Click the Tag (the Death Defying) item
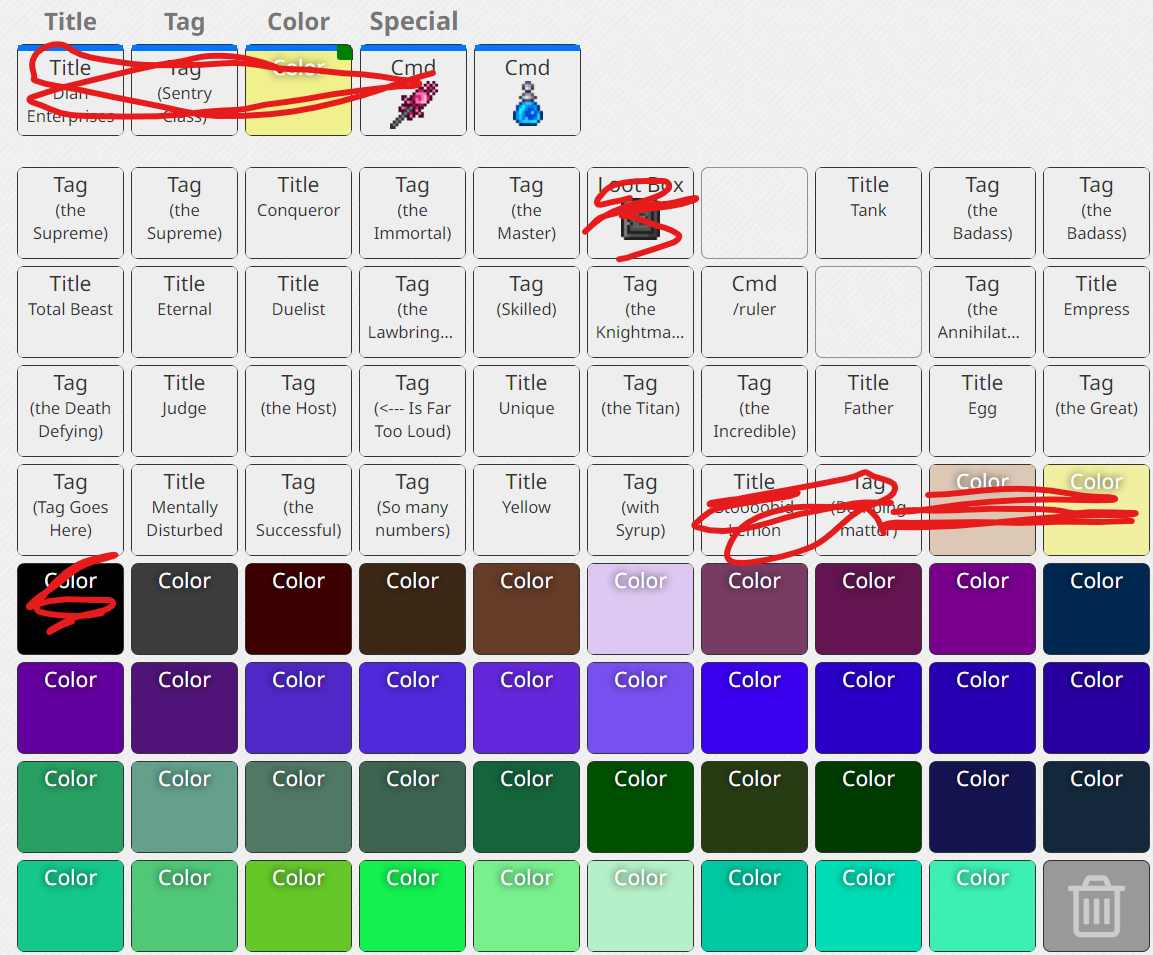 pos(71,411)
